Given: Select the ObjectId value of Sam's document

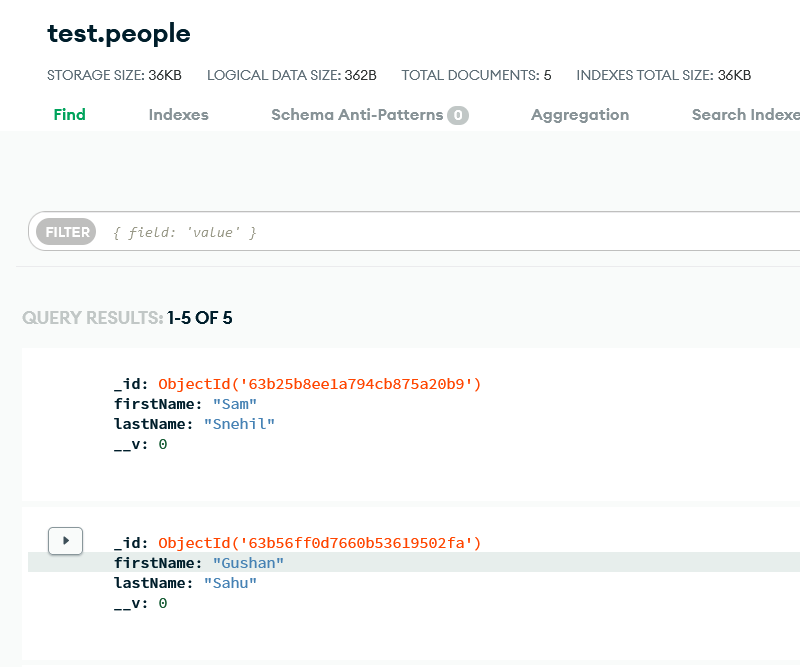Looking at the screenshot, I should click(x=320, y=384).
